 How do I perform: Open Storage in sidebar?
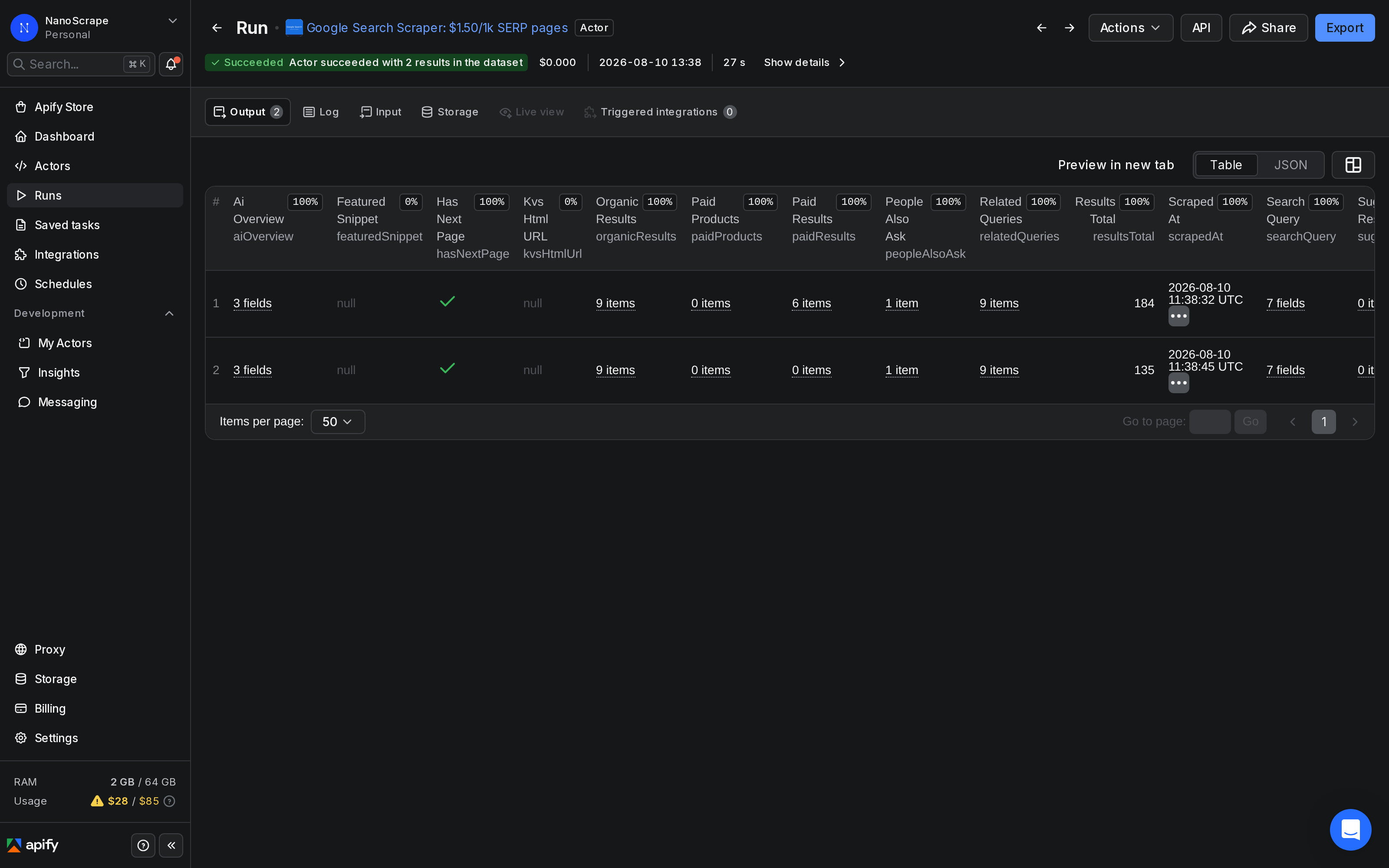pyautogui.click(x=95, y=679)
